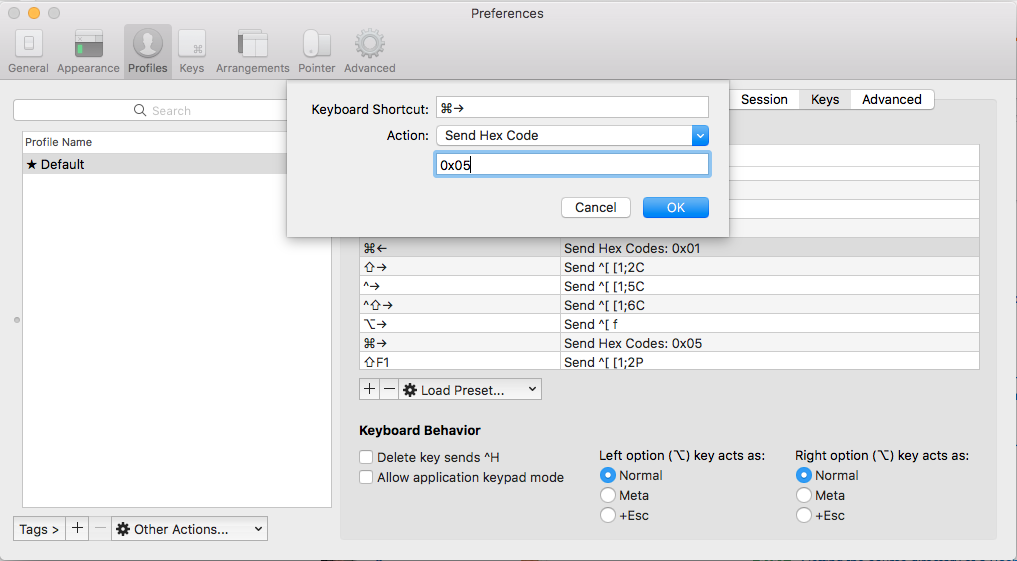Switch to the Session tab
The image size is (1017, 561).
click(x=764, y=99)
